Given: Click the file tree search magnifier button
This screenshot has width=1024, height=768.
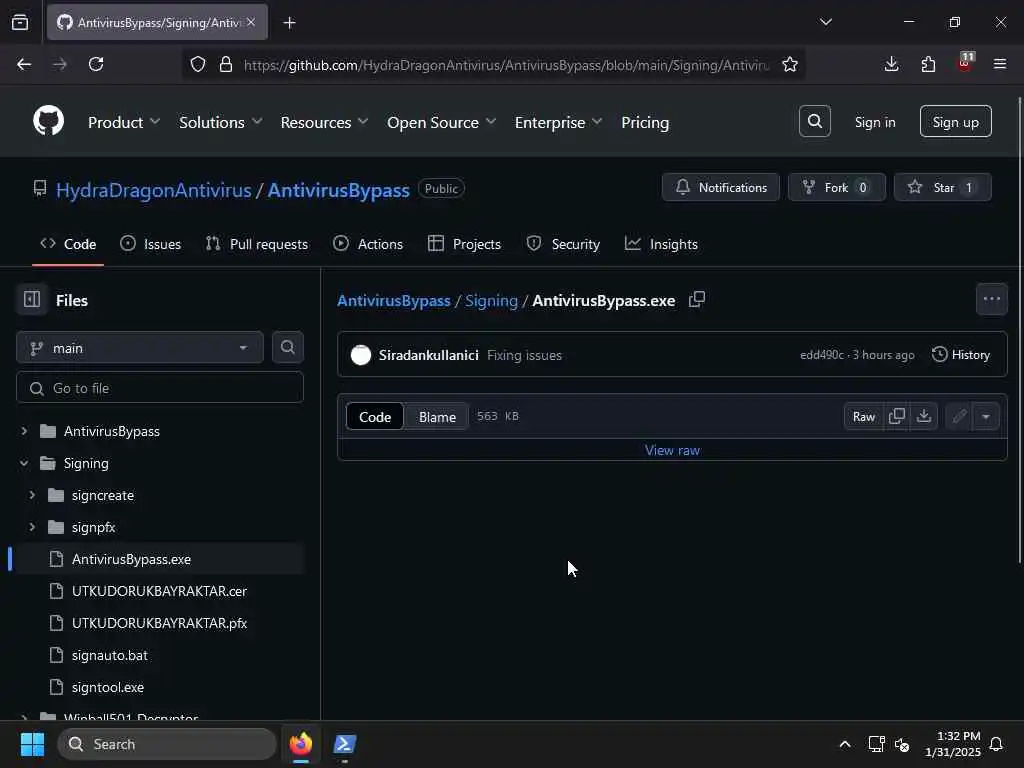Looking at the screenshot, I should coord(287,347).
